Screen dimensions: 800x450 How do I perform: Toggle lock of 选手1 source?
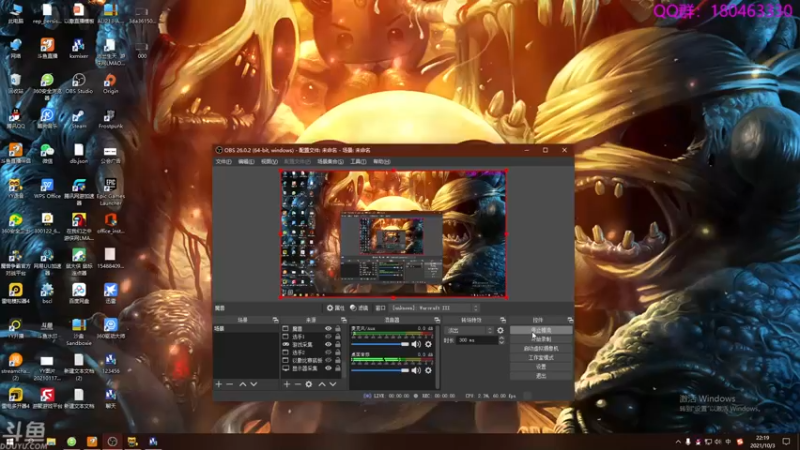pos(338,337)
